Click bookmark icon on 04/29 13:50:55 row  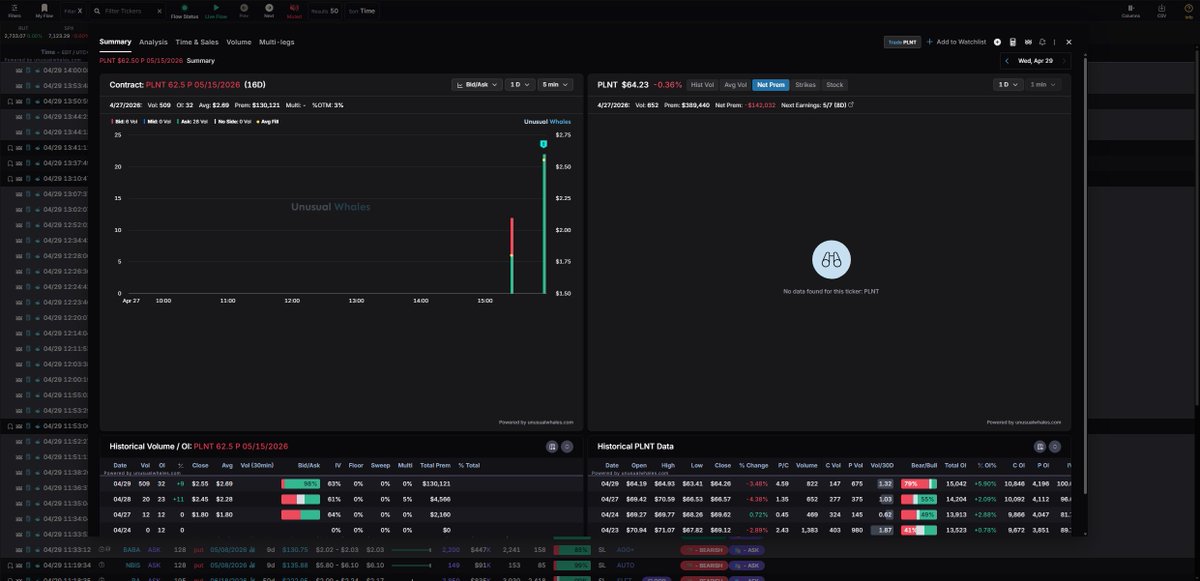(x=10, y=101)
